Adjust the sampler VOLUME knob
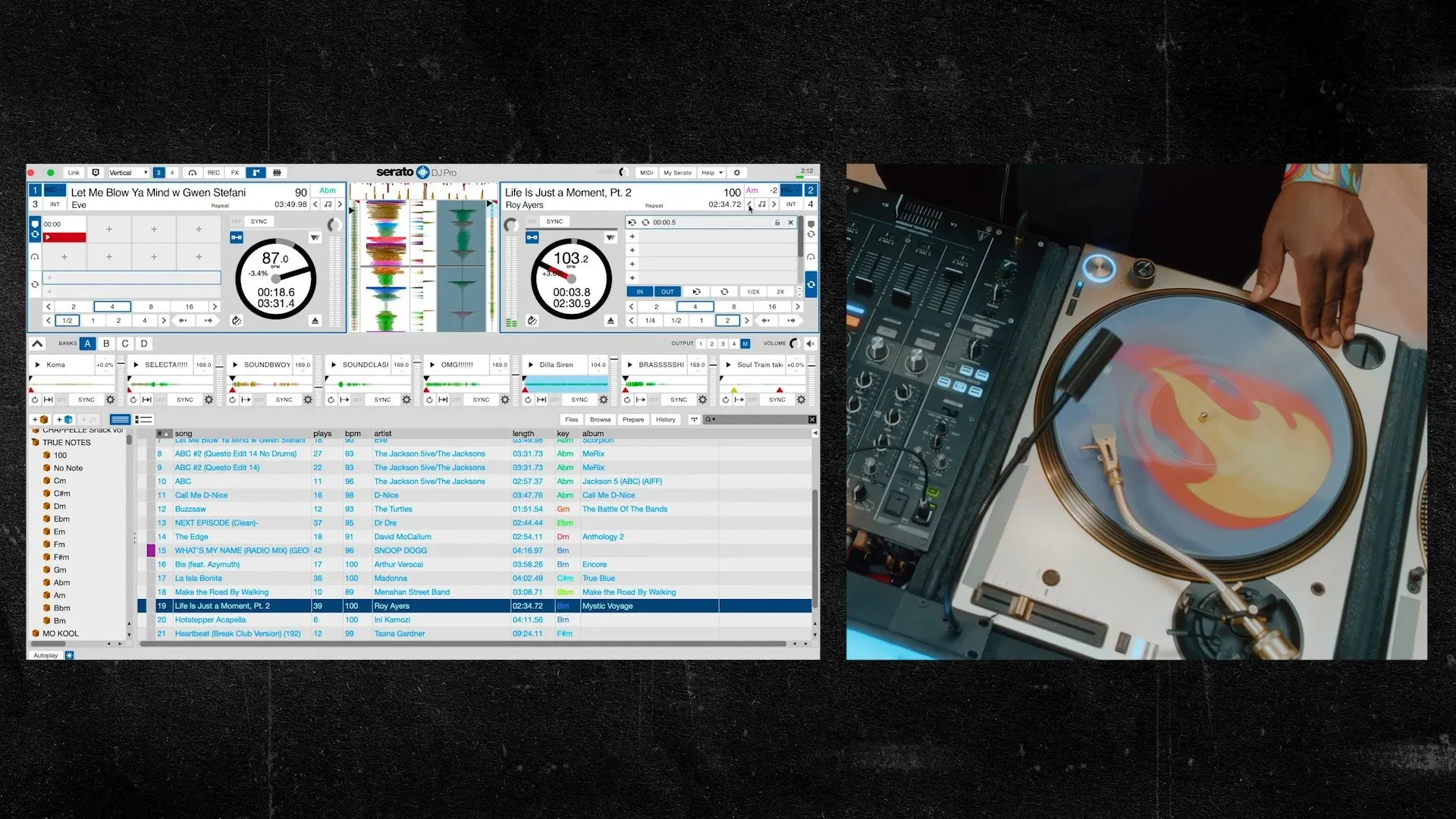Image resolution: width=1456 pixels, height=819 pixels. click(795, 344)
